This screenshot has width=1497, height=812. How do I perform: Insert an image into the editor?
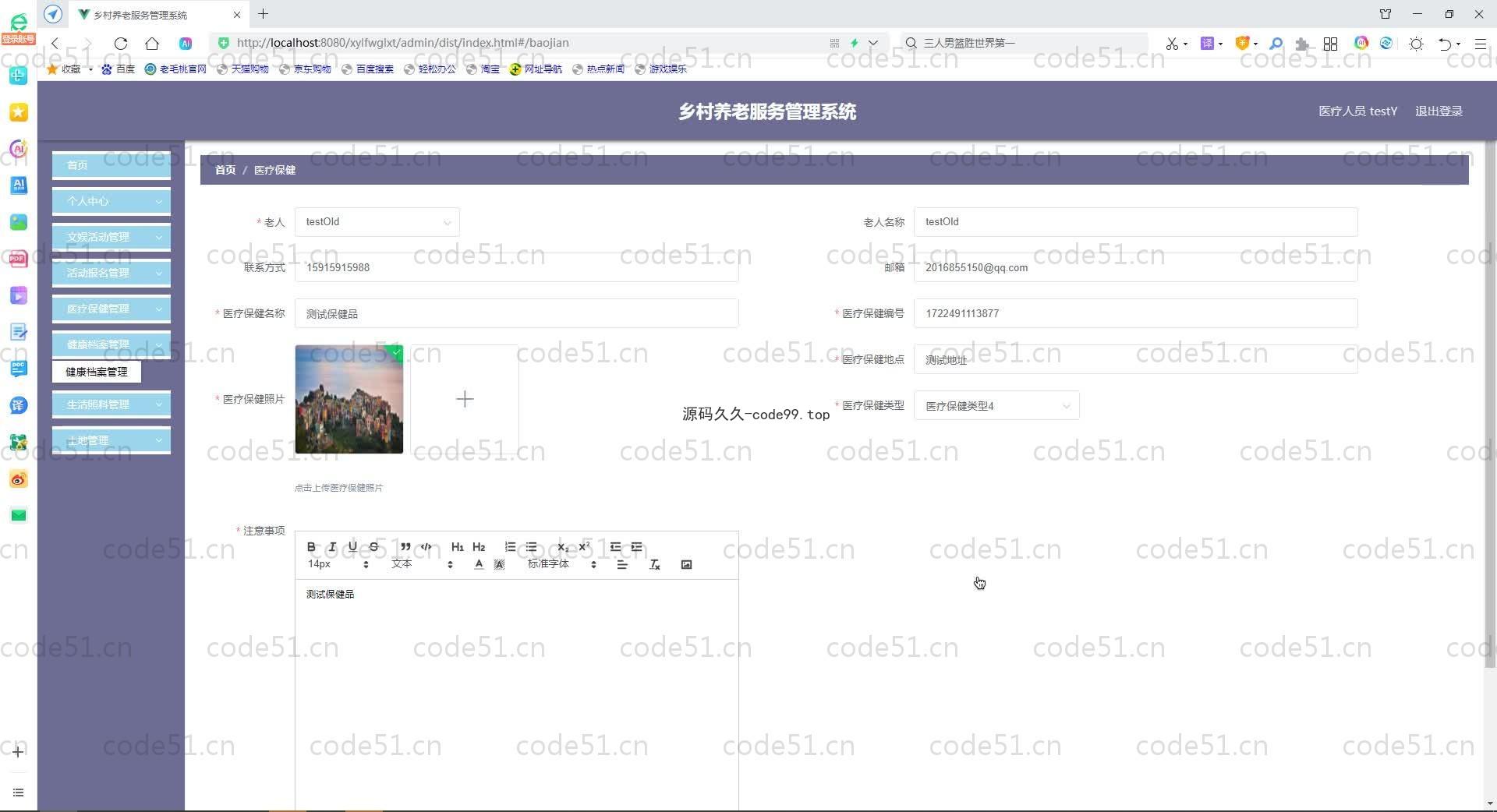tap(686, 565)
